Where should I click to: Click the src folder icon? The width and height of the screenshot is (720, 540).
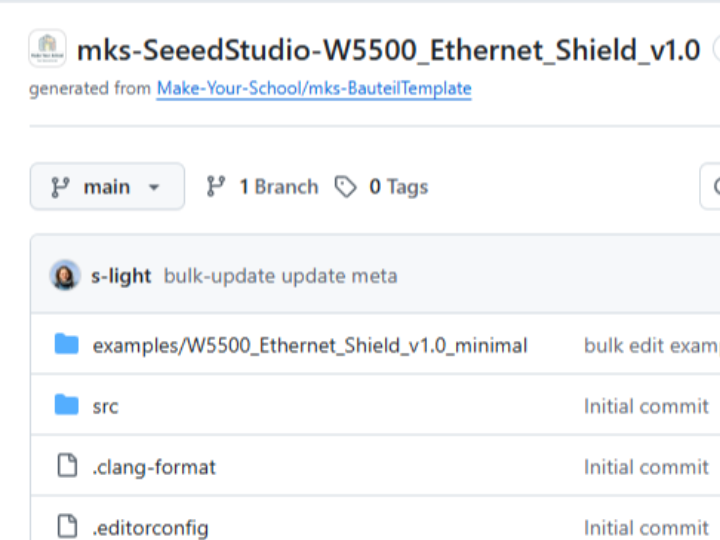[x=67, y=405]
